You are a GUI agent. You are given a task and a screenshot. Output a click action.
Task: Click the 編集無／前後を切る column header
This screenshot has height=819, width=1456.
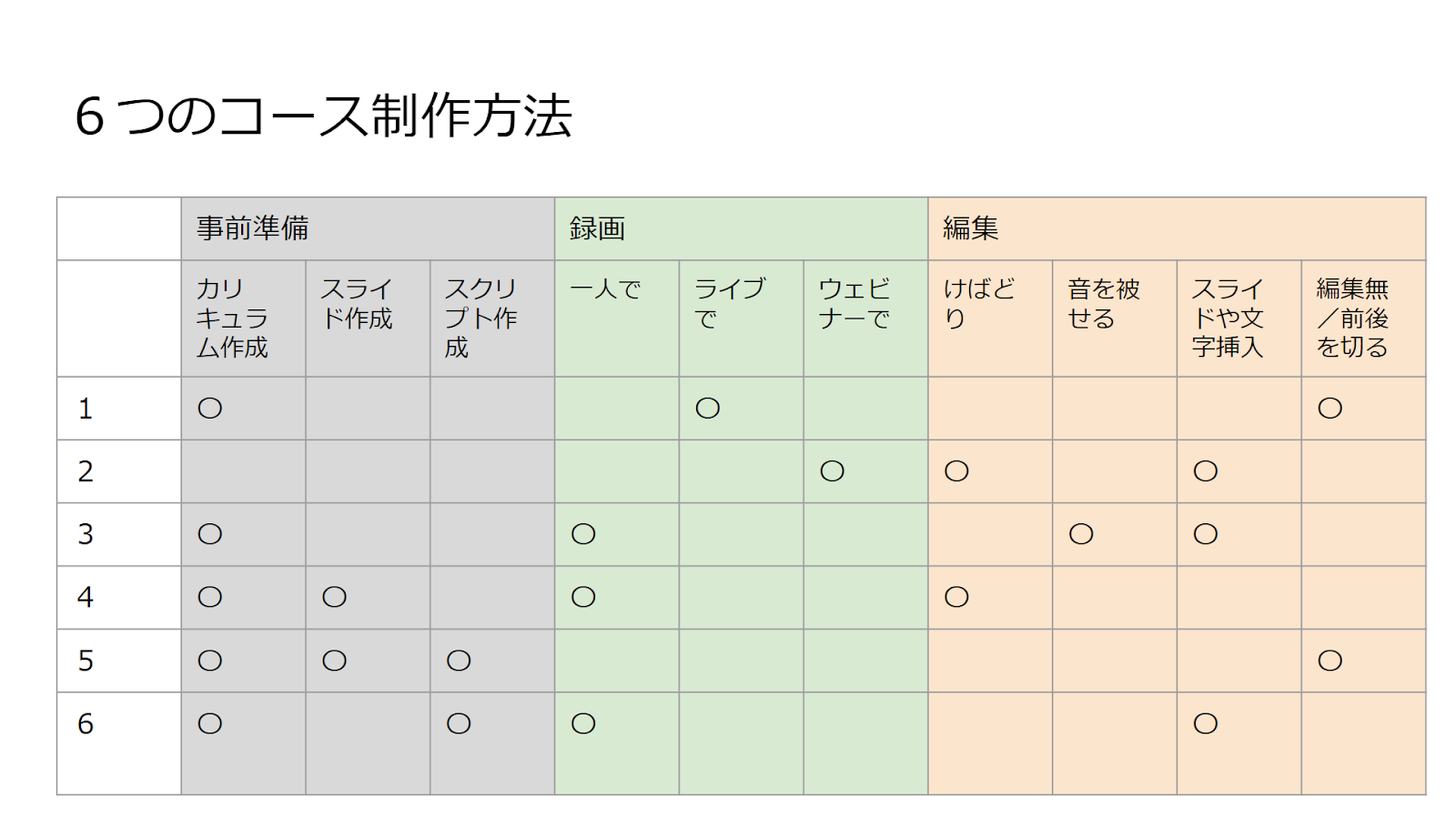pos(1363,318)
